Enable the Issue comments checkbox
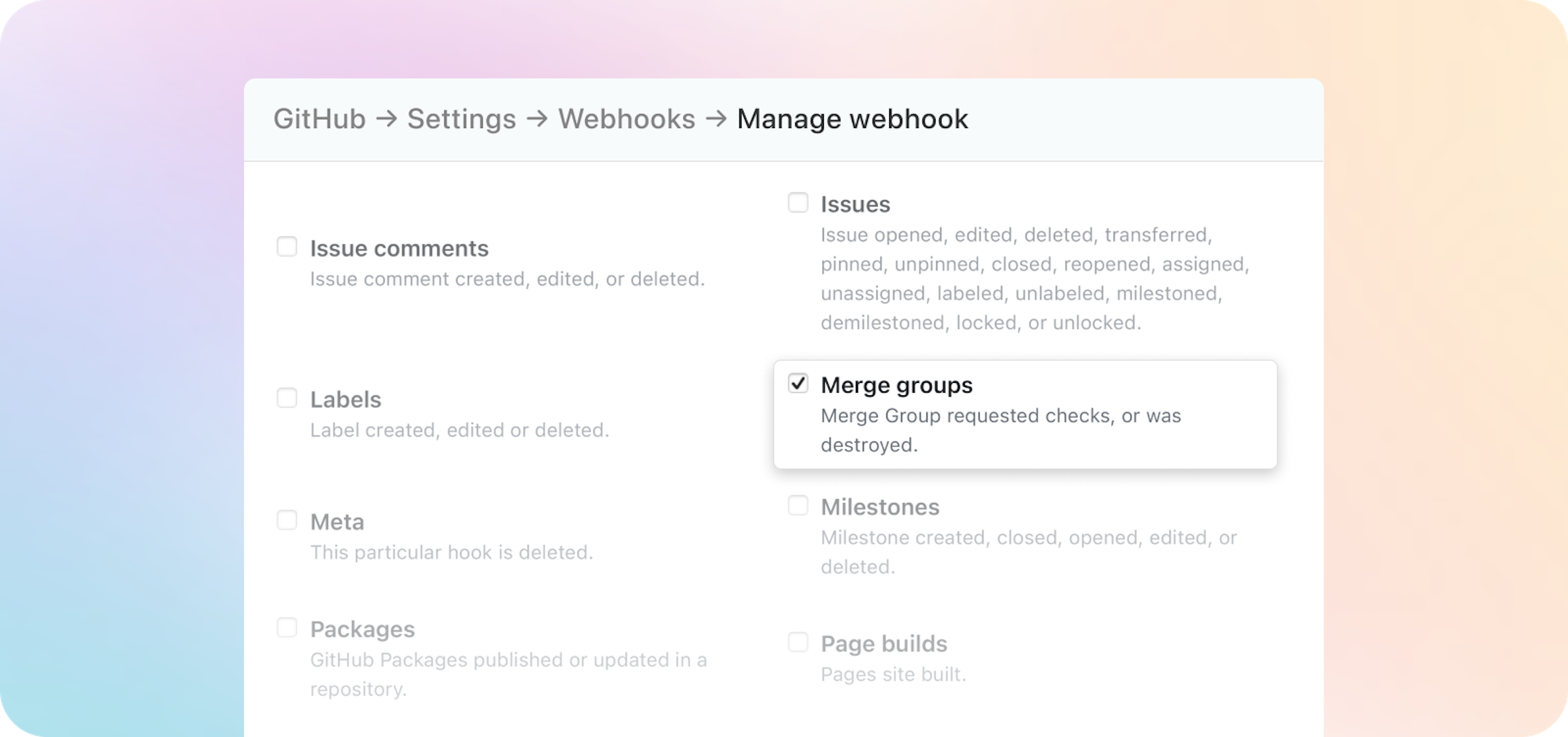This screenshot has height=737, width=1568. pos(287,246)
